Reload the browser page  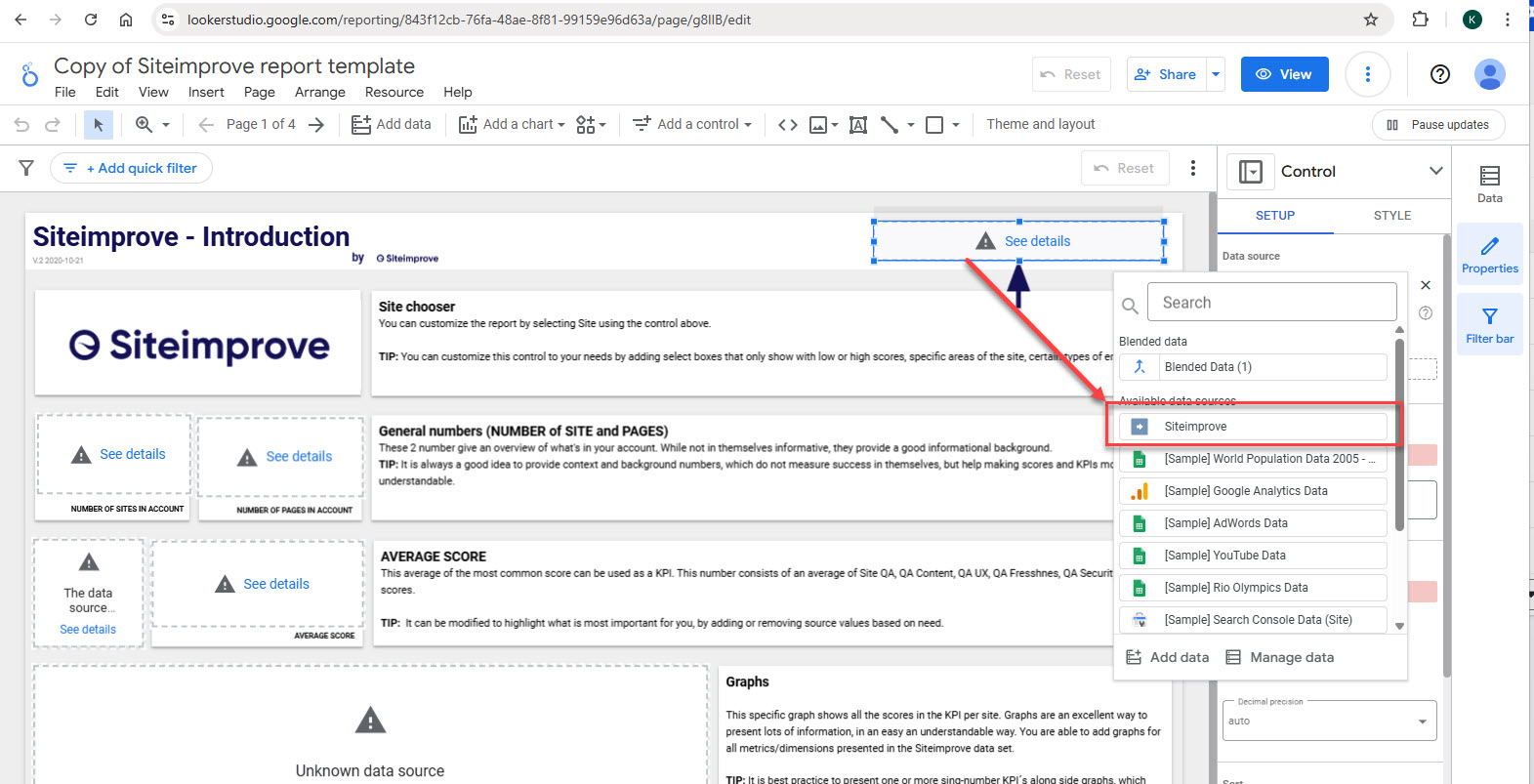91,20
